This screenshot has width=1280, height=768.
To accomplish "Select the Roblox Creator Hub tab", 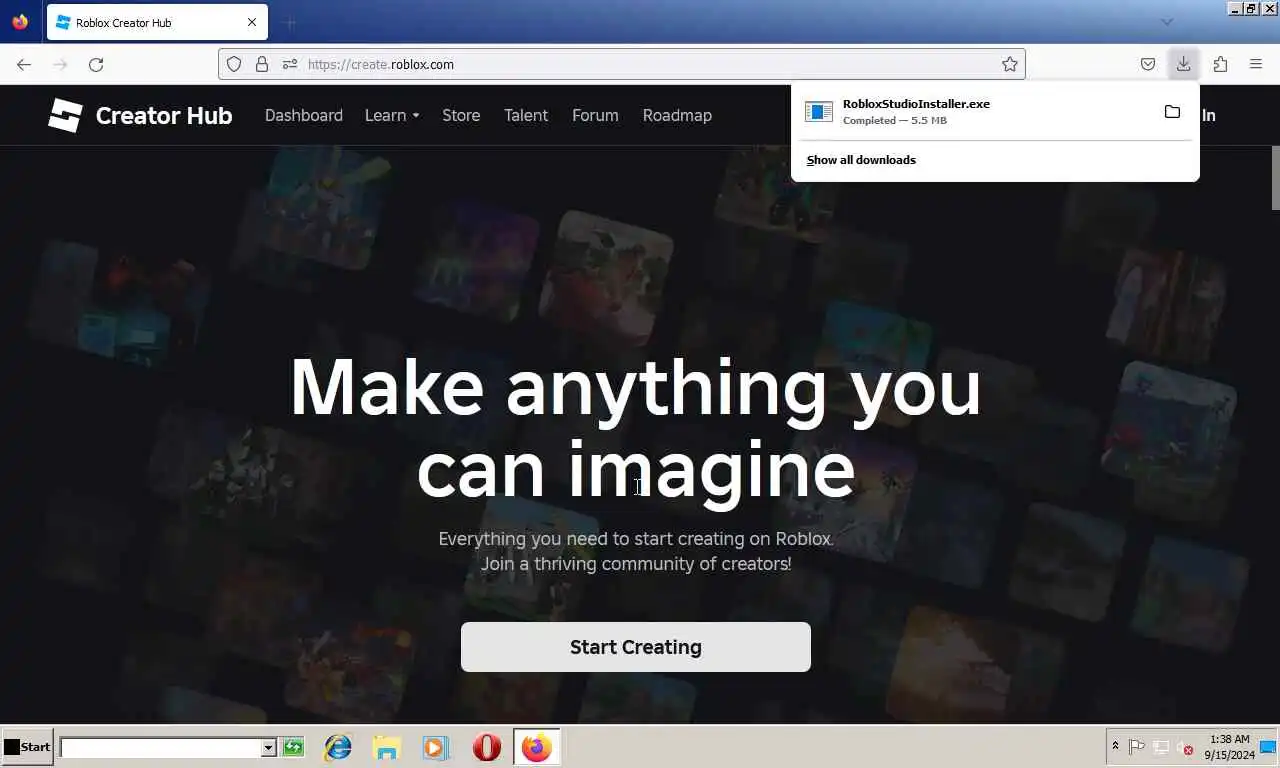I will (x=157, y=22).
